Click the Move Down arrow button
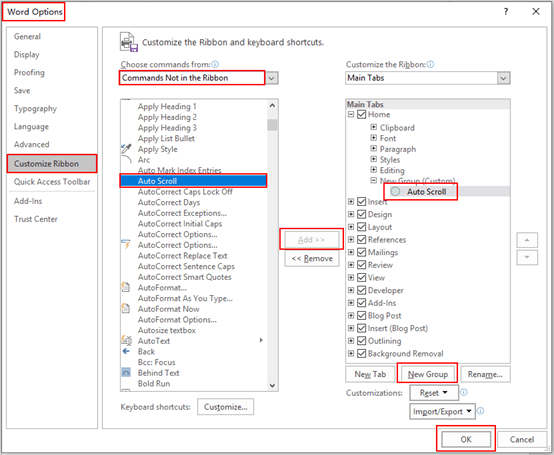Image resolution: width=554 pixels, height=455 pixels. click(x=527, y=257)
